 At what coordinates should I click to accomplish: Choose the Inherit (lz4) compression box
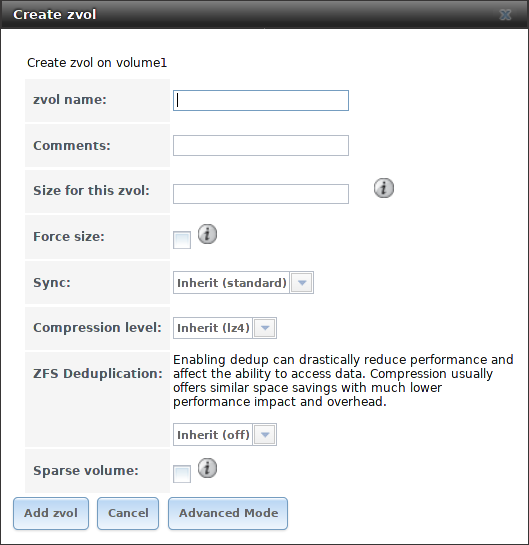point(213,328)
